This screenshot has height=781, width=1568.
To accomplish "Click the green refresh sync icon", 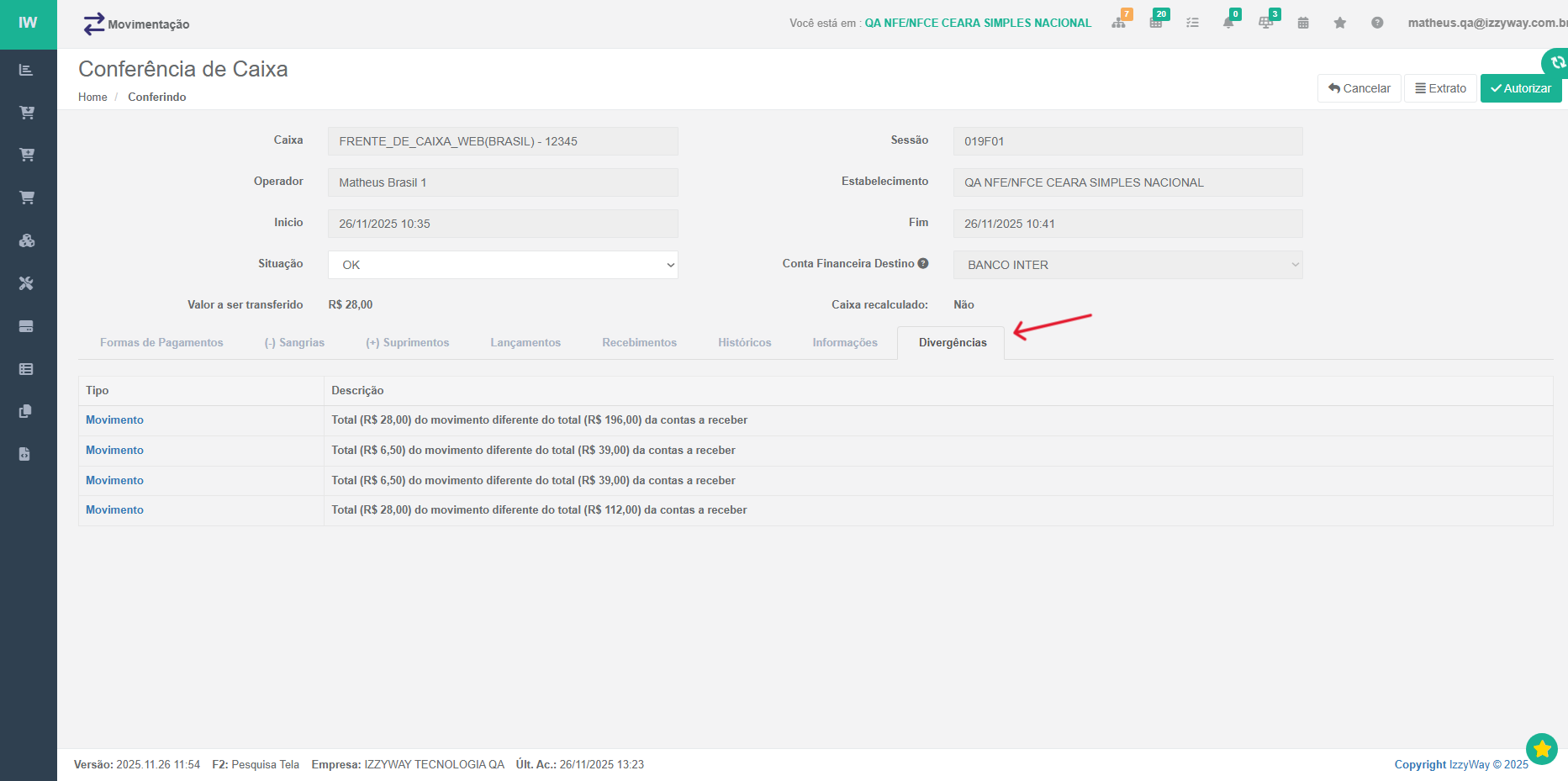I will [x=1556, y=62].
